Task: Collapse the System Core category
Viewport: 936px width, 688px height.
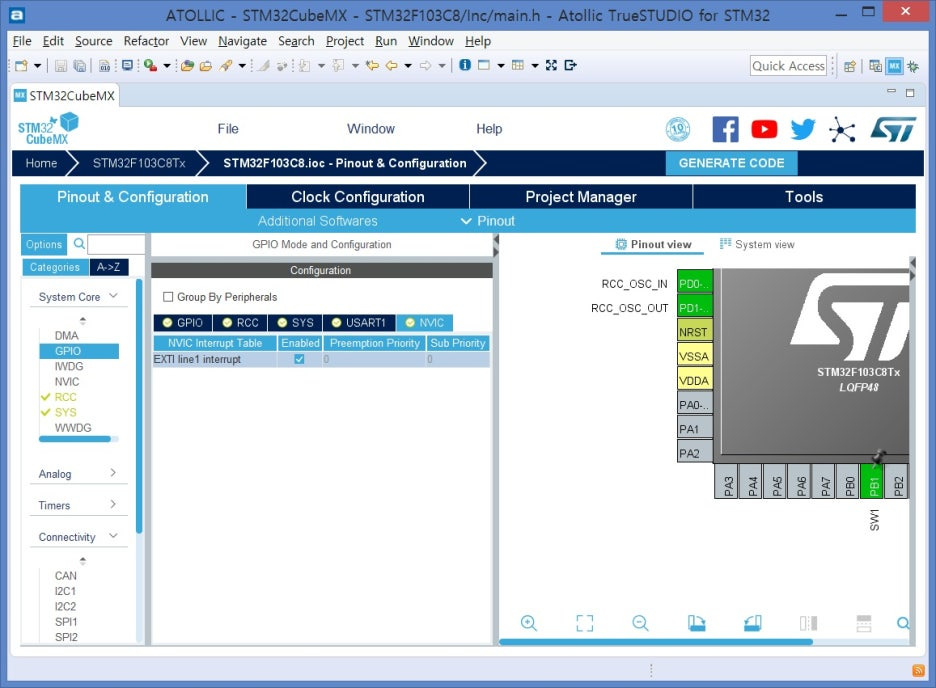Action: tap(113, 296)
